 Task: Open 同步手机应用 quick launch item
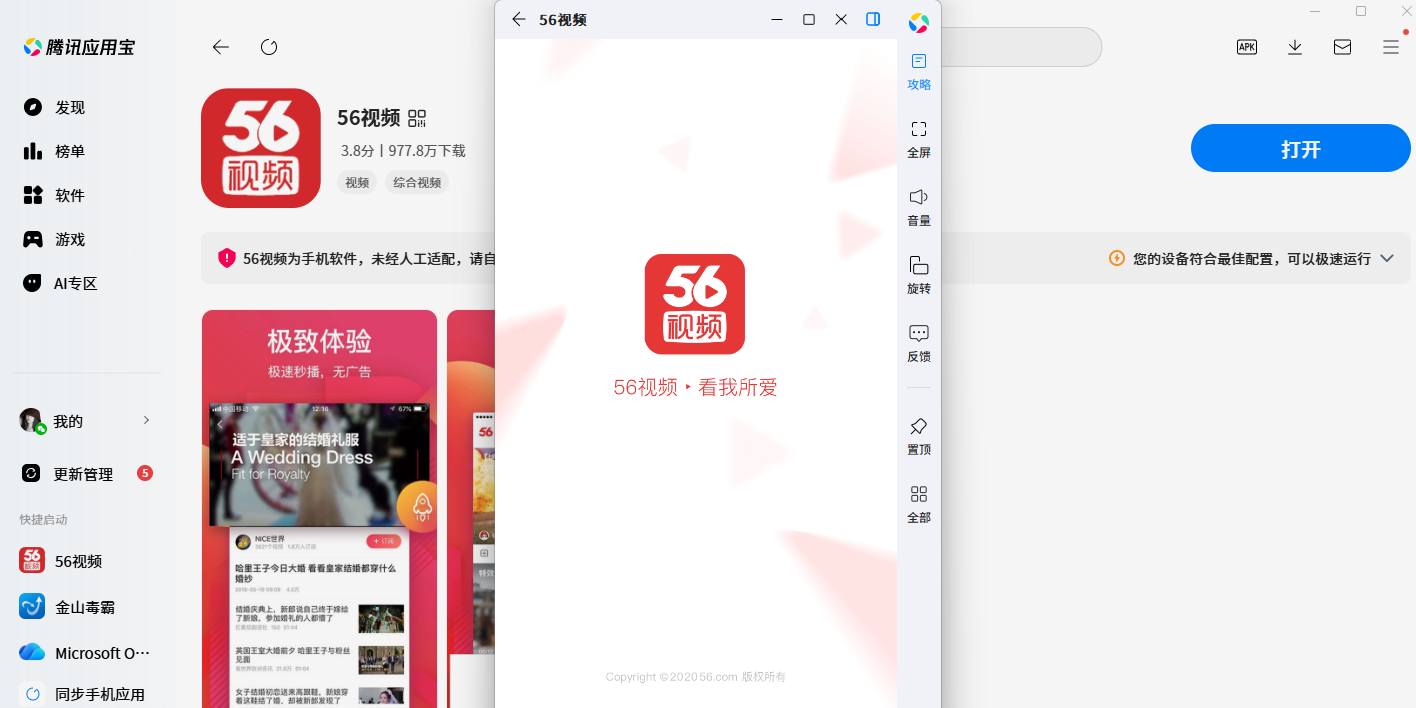[x=83, y=694]
